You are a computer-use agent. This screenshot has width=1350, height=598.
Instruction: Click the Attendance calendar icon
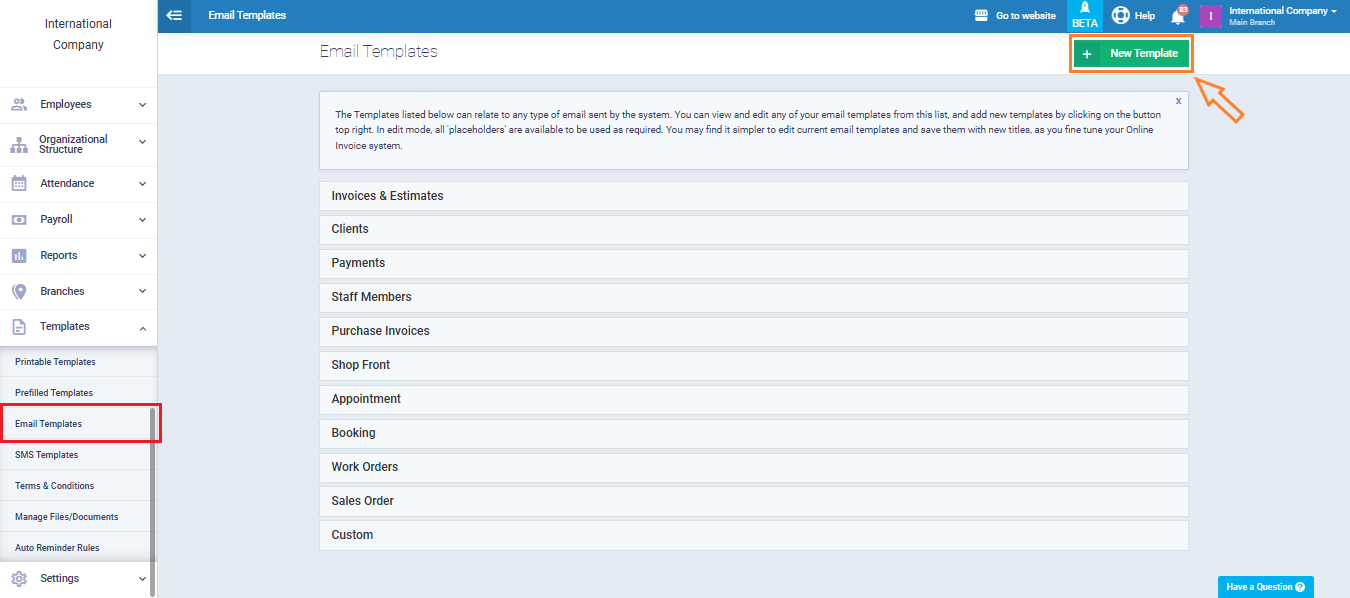19,183
